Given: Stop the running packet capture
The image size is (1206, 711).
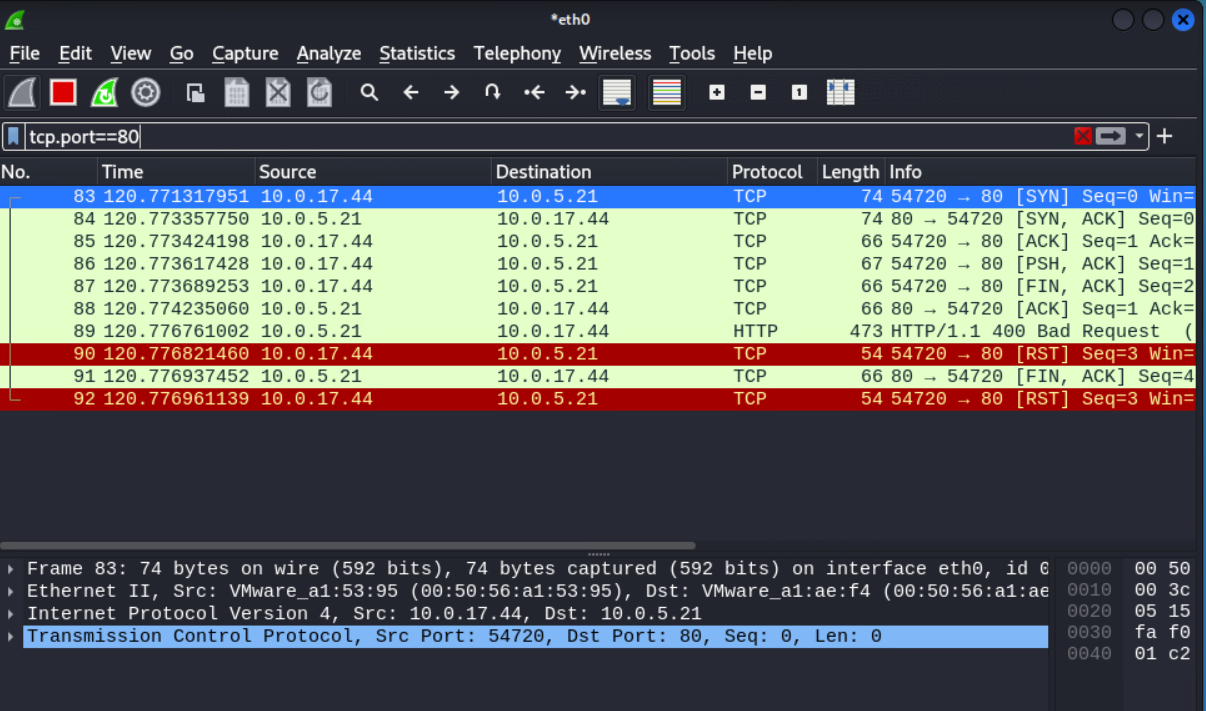Looking at the screenshot, I should pyautogui.click(x=63, y=93).
